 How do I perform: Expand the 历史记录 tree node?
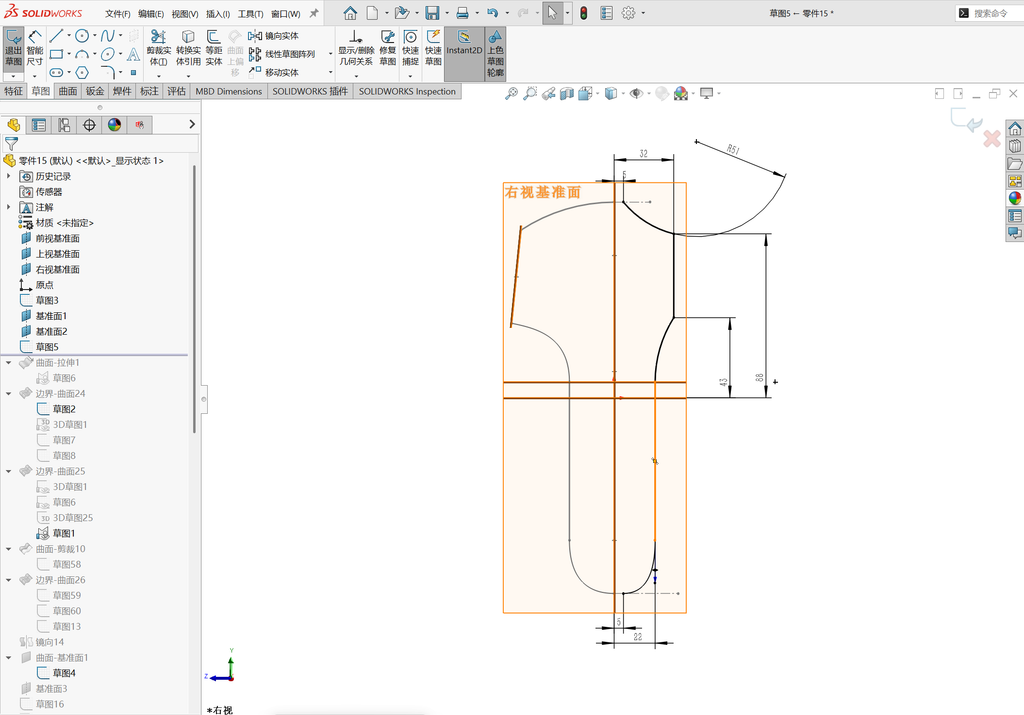coord(8,176)
